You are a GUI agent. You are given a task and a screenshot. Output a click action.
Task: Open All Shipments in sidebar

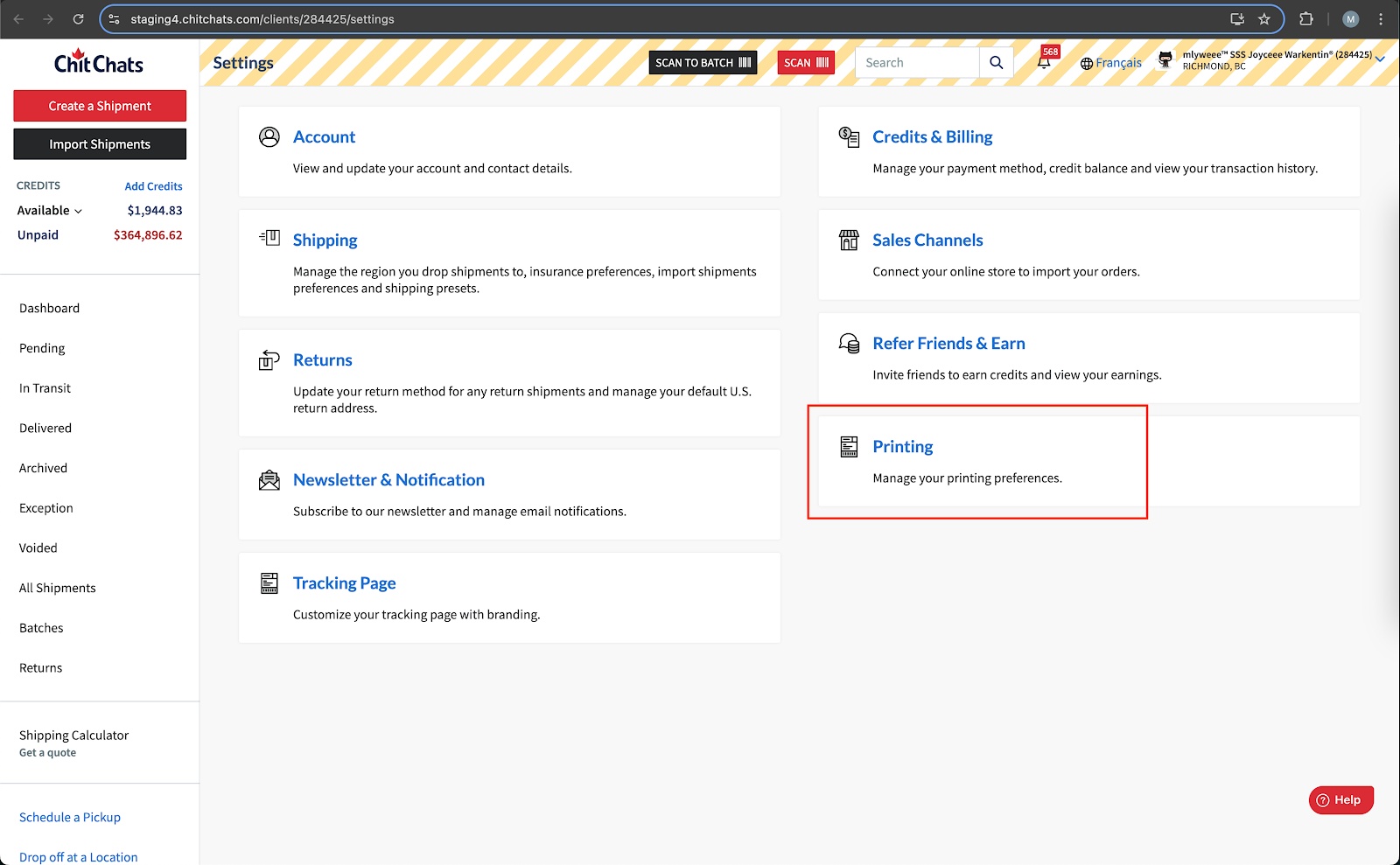click(58, 588)
